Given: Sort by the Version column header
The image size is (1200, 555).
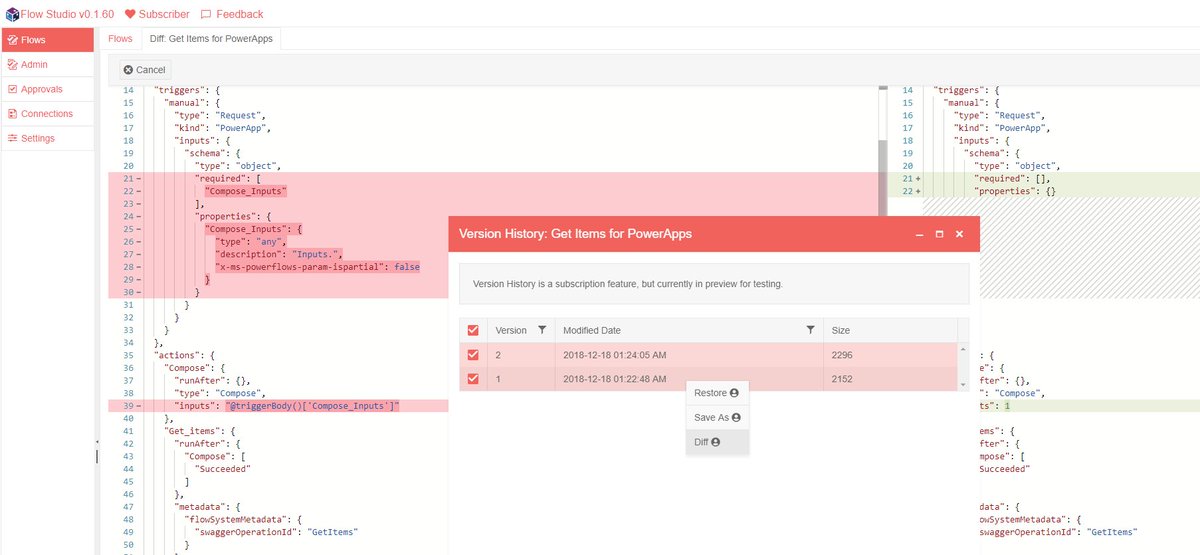Looking at the screenshot, I should click(x=511, y=330).
